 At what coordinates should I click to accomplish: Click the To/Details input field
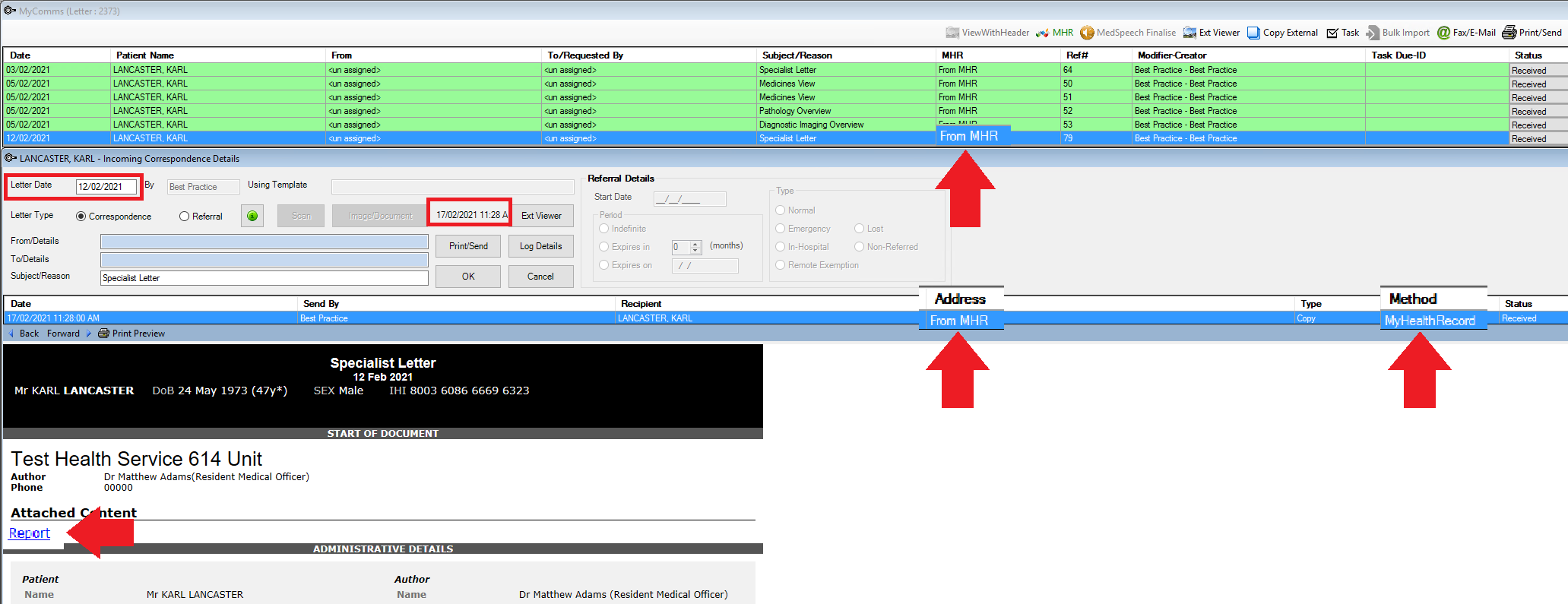click(265, 260)
